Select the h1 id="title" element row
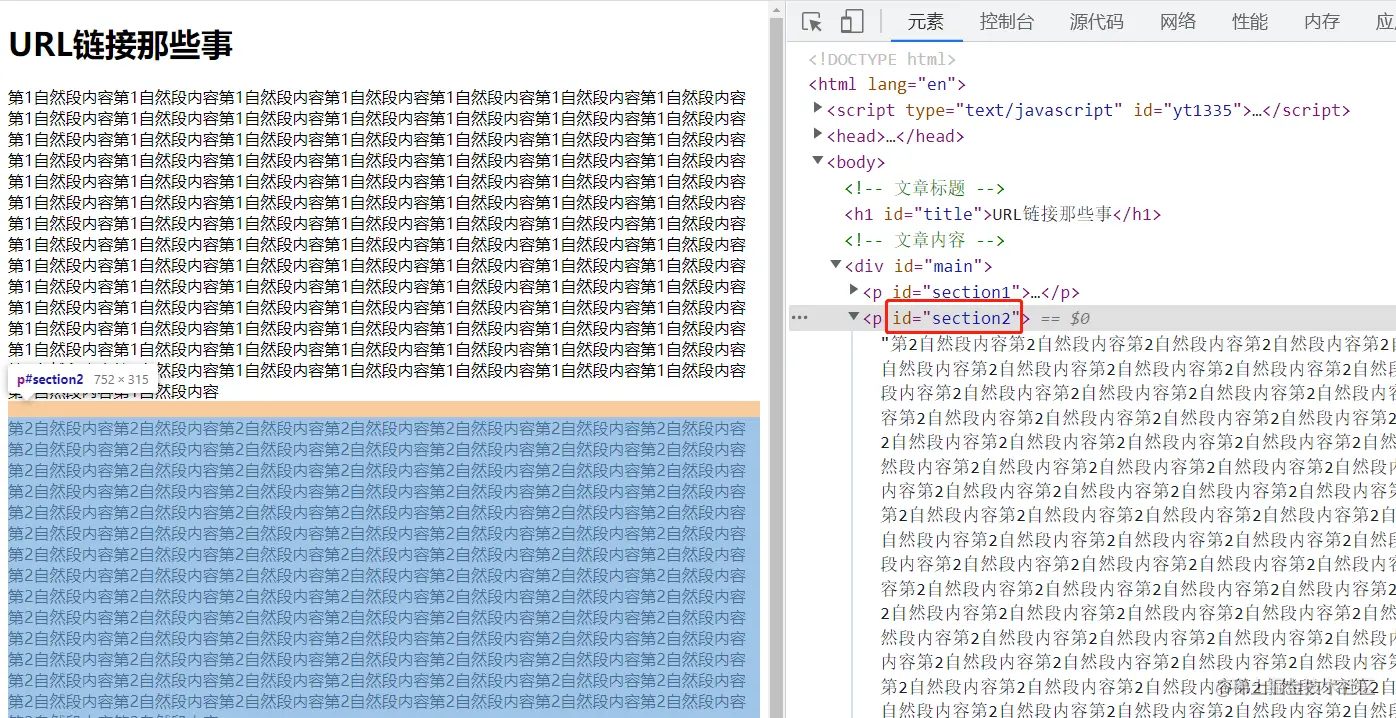1396x718 pixels. (1002, 214)
